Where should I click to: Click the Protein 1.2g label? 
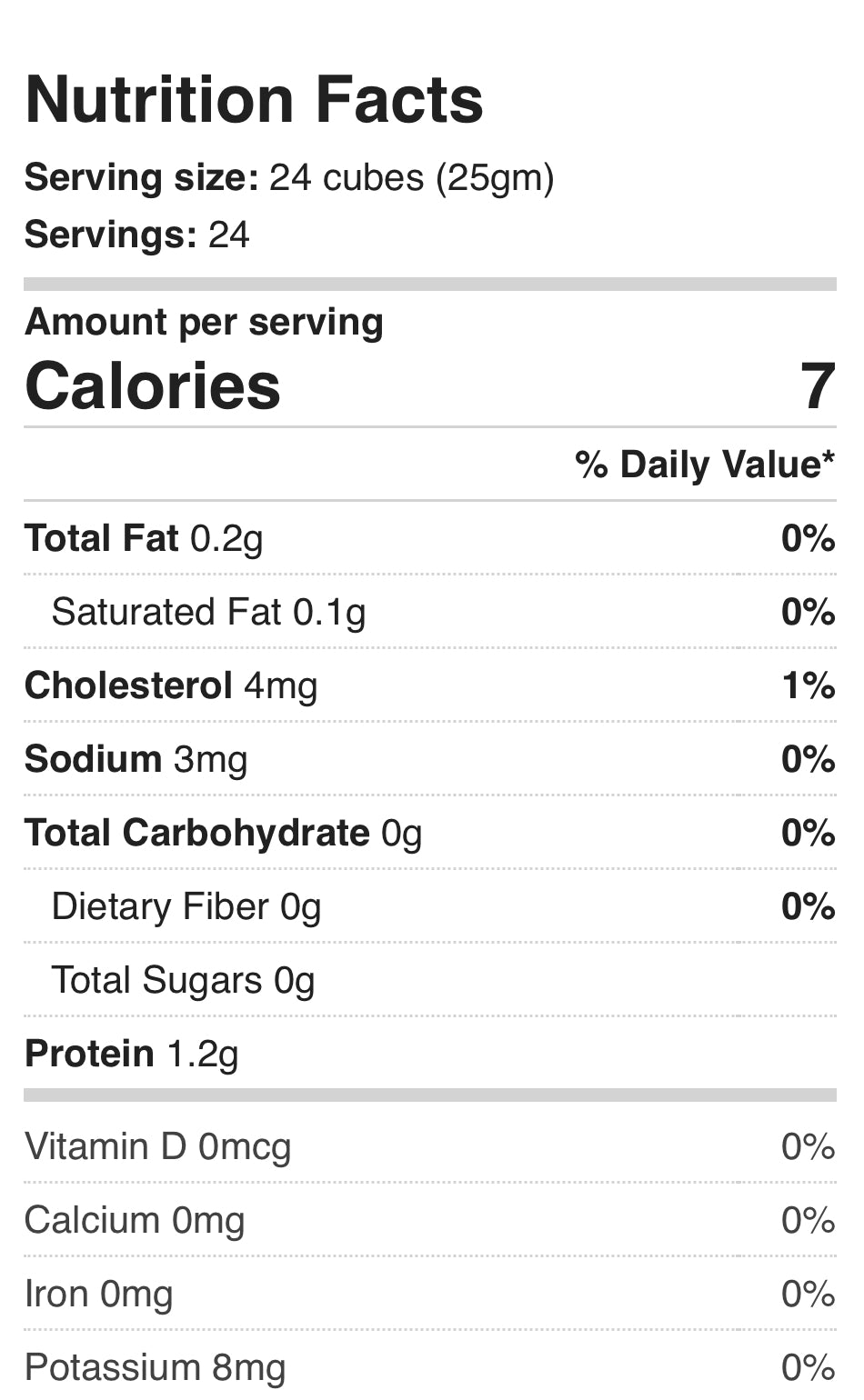click(x=131, y=1054)
